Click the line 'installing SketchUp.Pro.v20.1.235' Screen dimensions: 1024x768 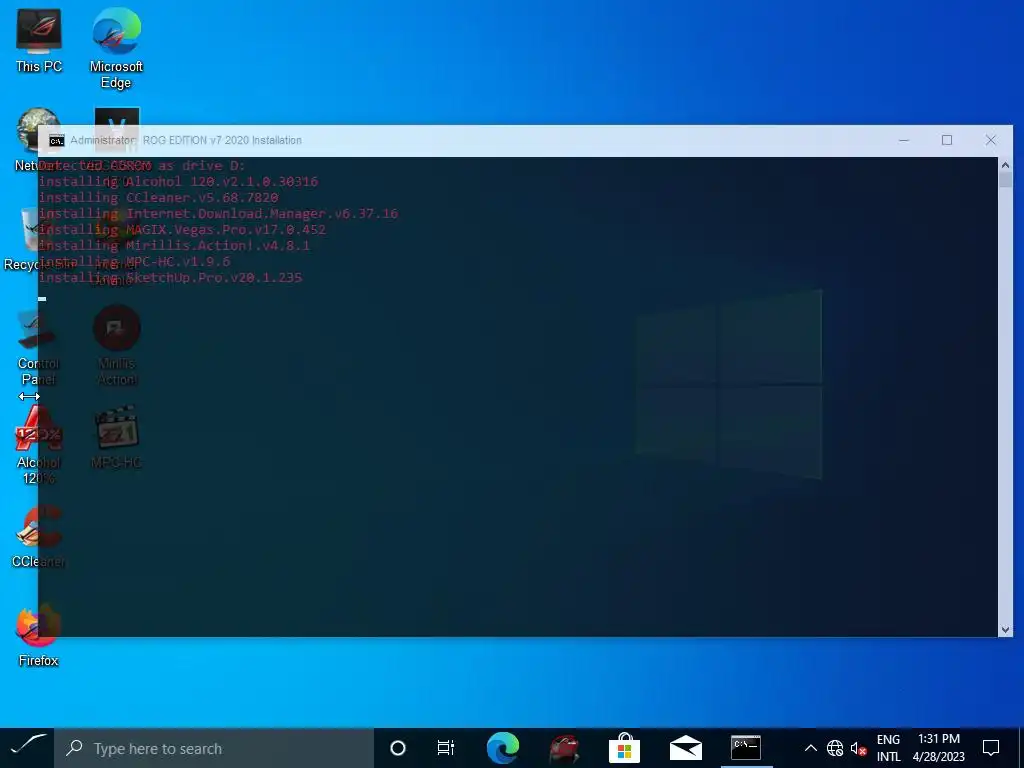click(170, 278)
